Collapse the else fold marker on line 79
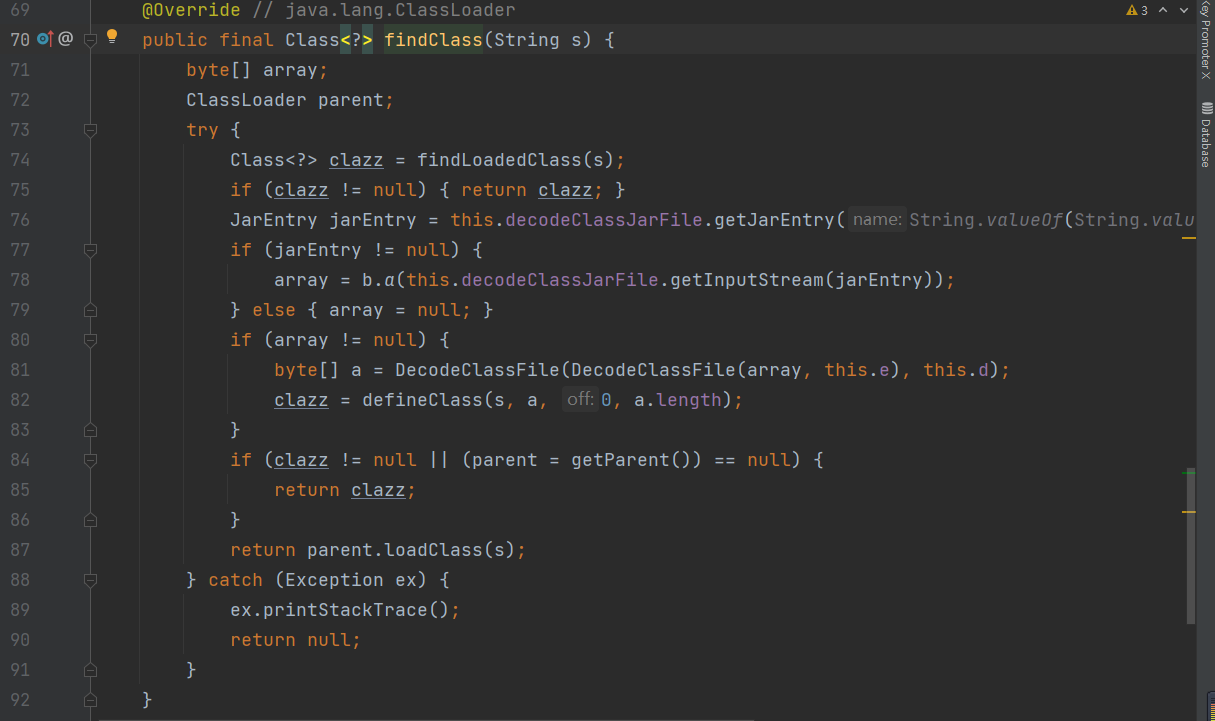1215x721 pixels. coord(90,310)
